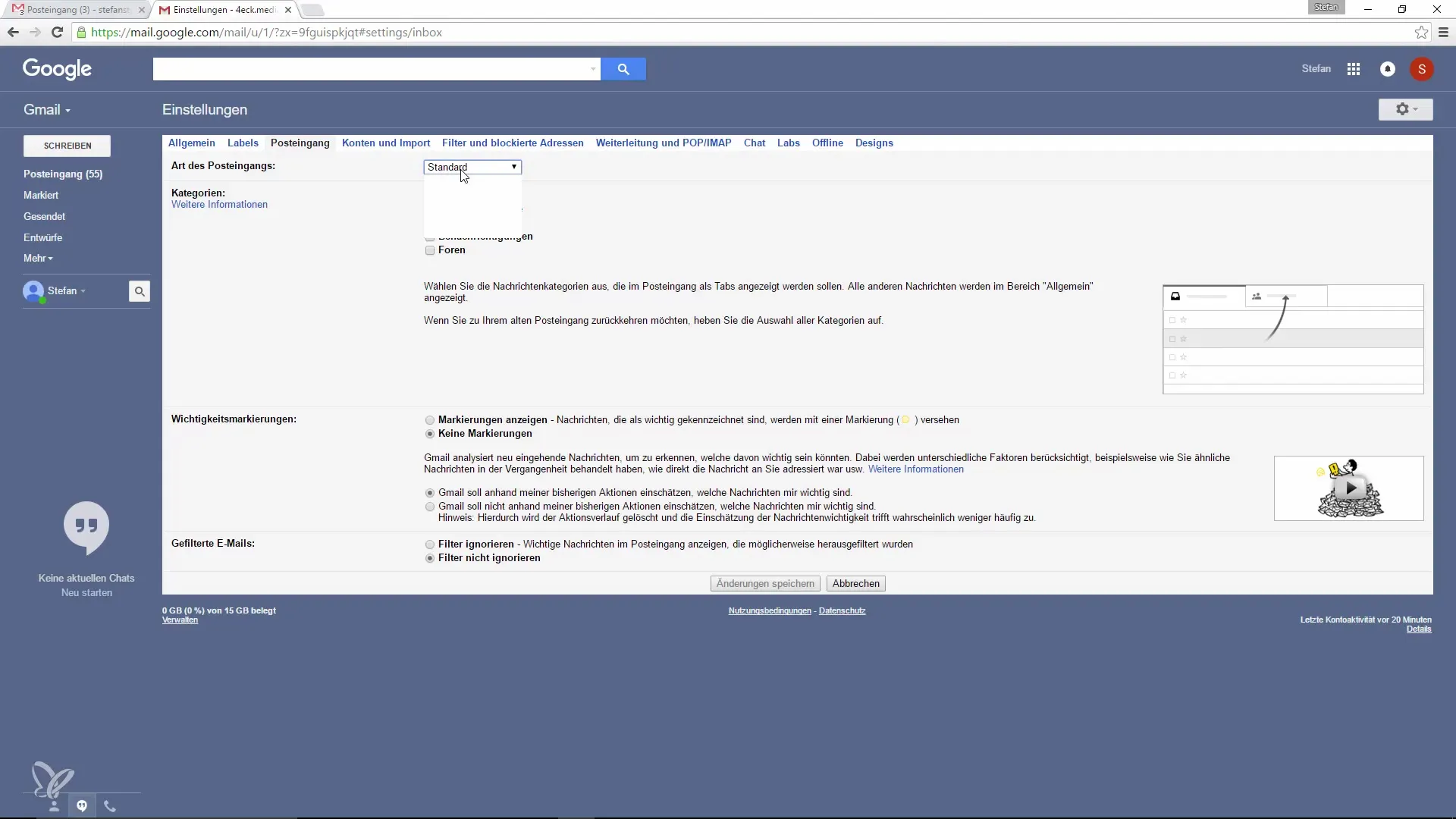Bookmark this page with the star

[x=1421, y=33]
